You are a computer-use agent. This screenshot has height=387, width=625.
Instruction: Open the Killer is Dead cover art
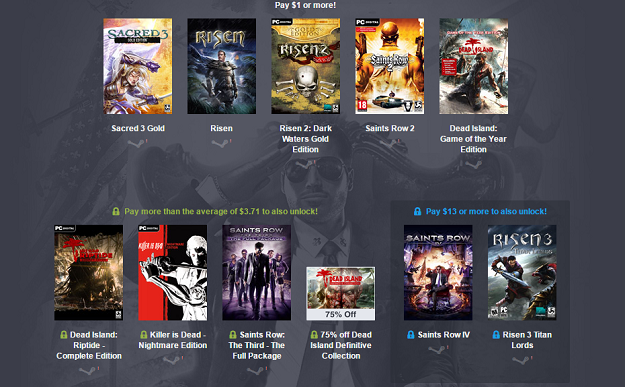(x=173, y=273)
